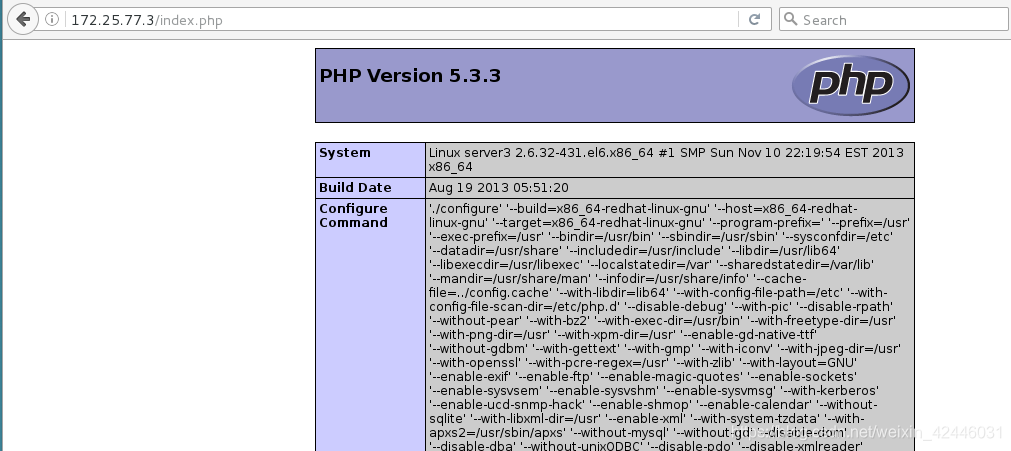Screen dimensions: 1011x451
Task: Click the magnifier icon in search box
Action: tap(791, 19)
